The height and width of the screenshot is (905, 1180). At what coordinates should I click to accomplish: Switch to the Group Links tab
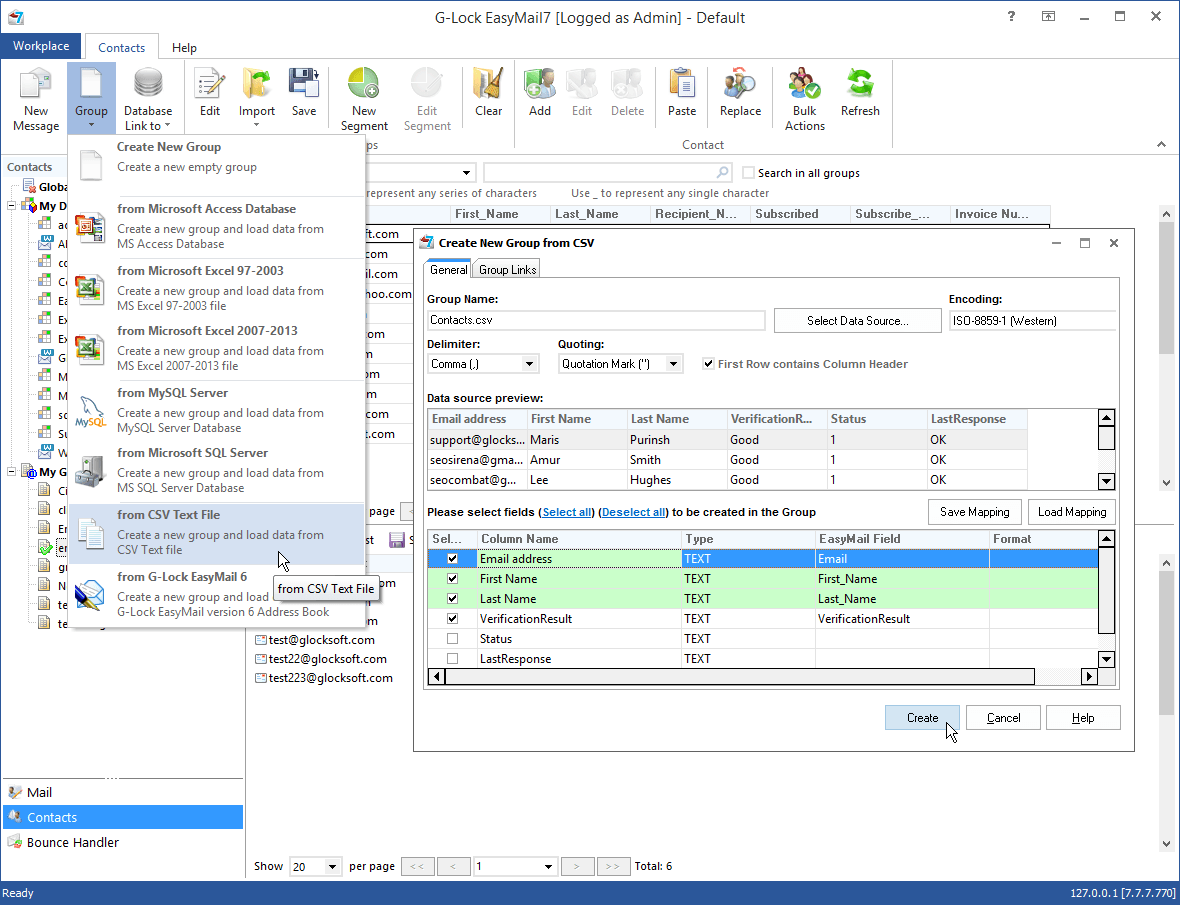[507, 269]
